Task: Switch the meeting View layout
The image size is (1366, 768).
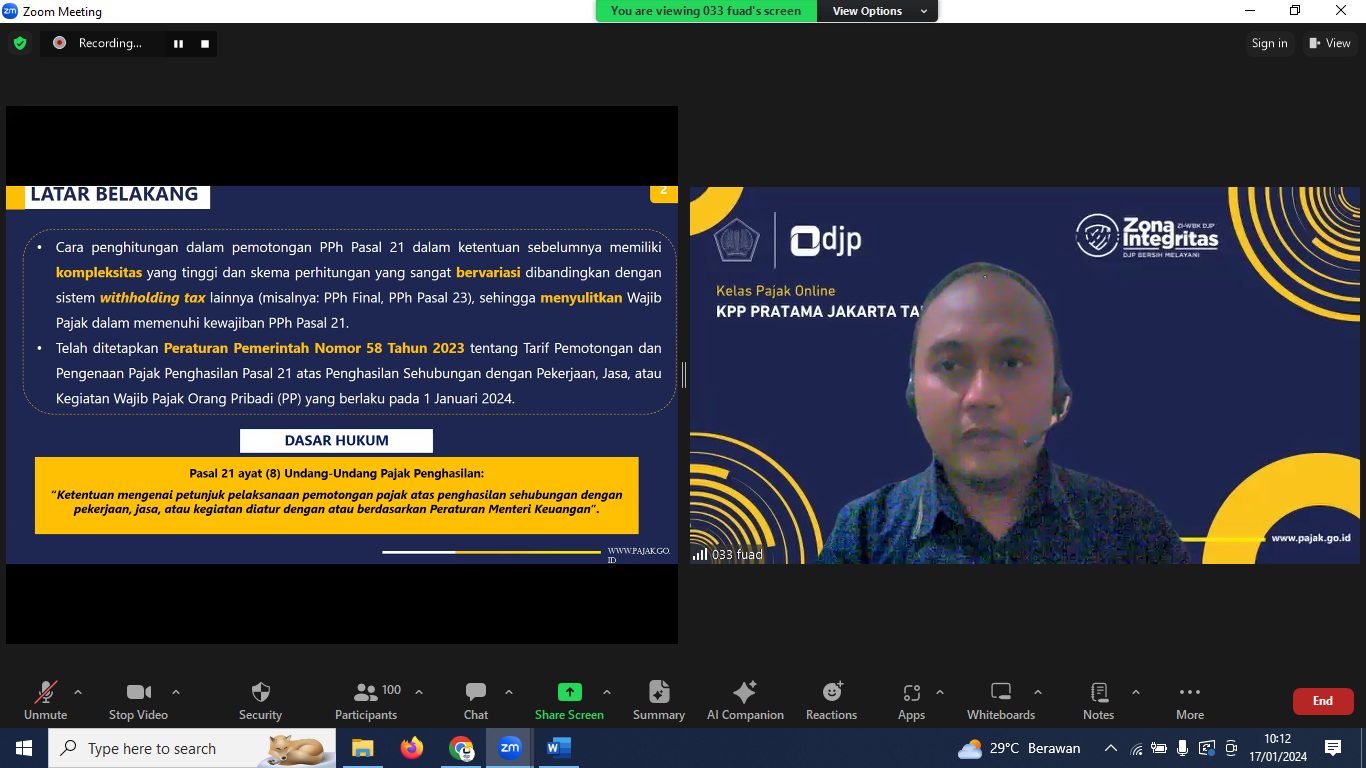Action: [1329, 43]
